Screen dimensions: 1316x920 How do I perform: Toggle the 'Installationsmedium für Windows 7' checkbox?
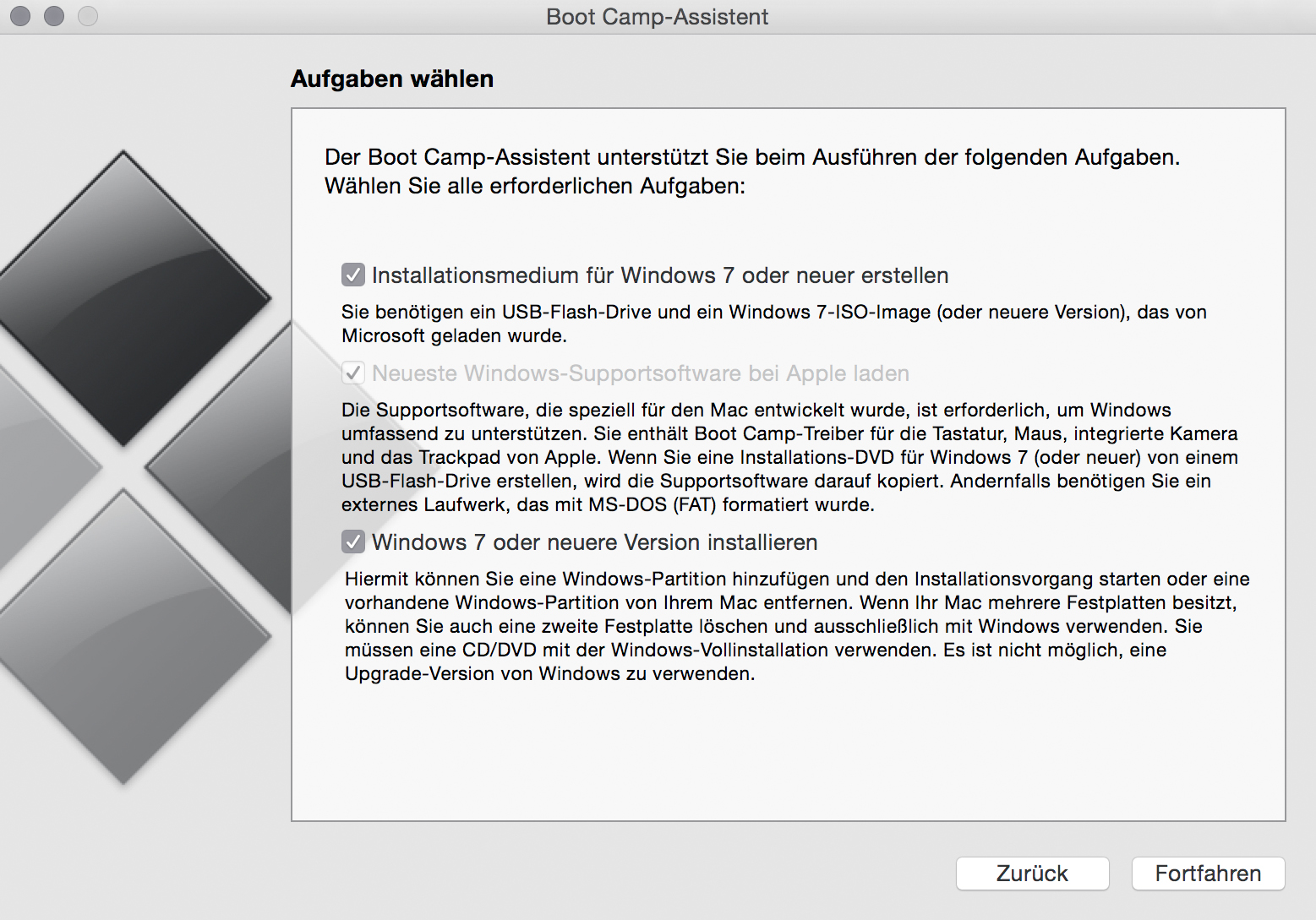353,275
